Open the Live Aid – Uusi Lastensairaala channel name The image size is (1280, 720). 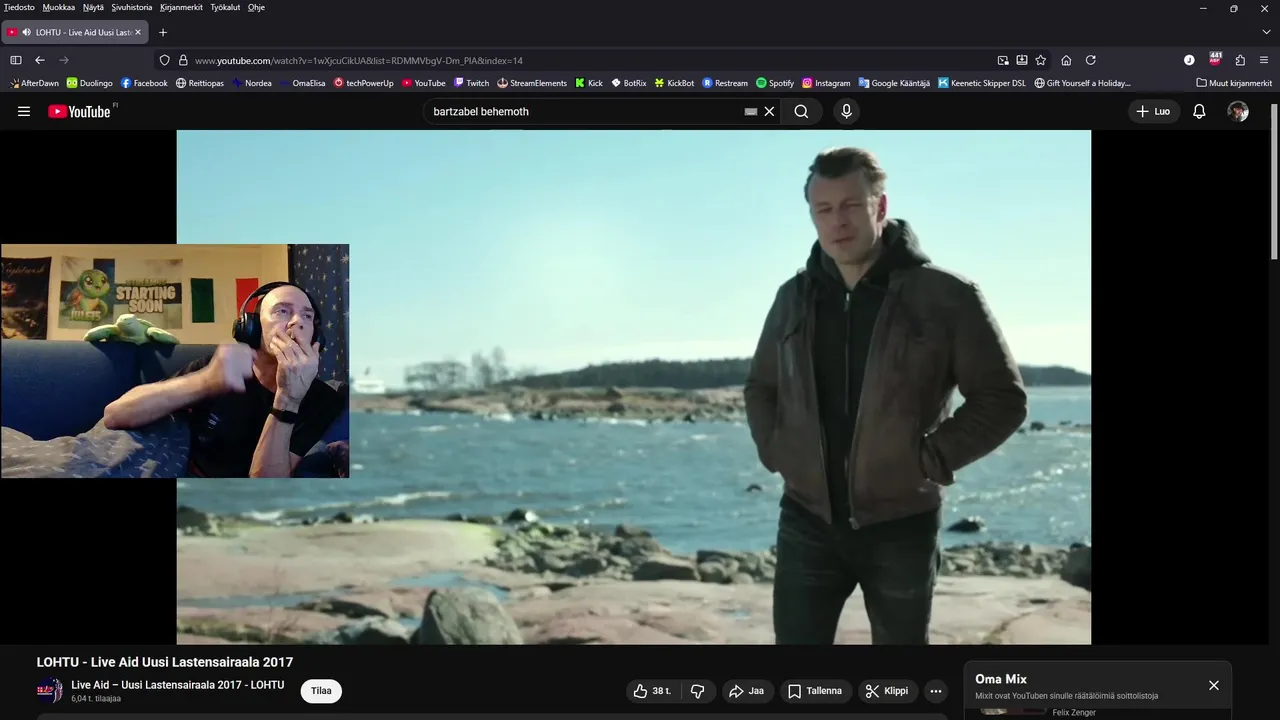pyautogui.click(x=178, y=685)
